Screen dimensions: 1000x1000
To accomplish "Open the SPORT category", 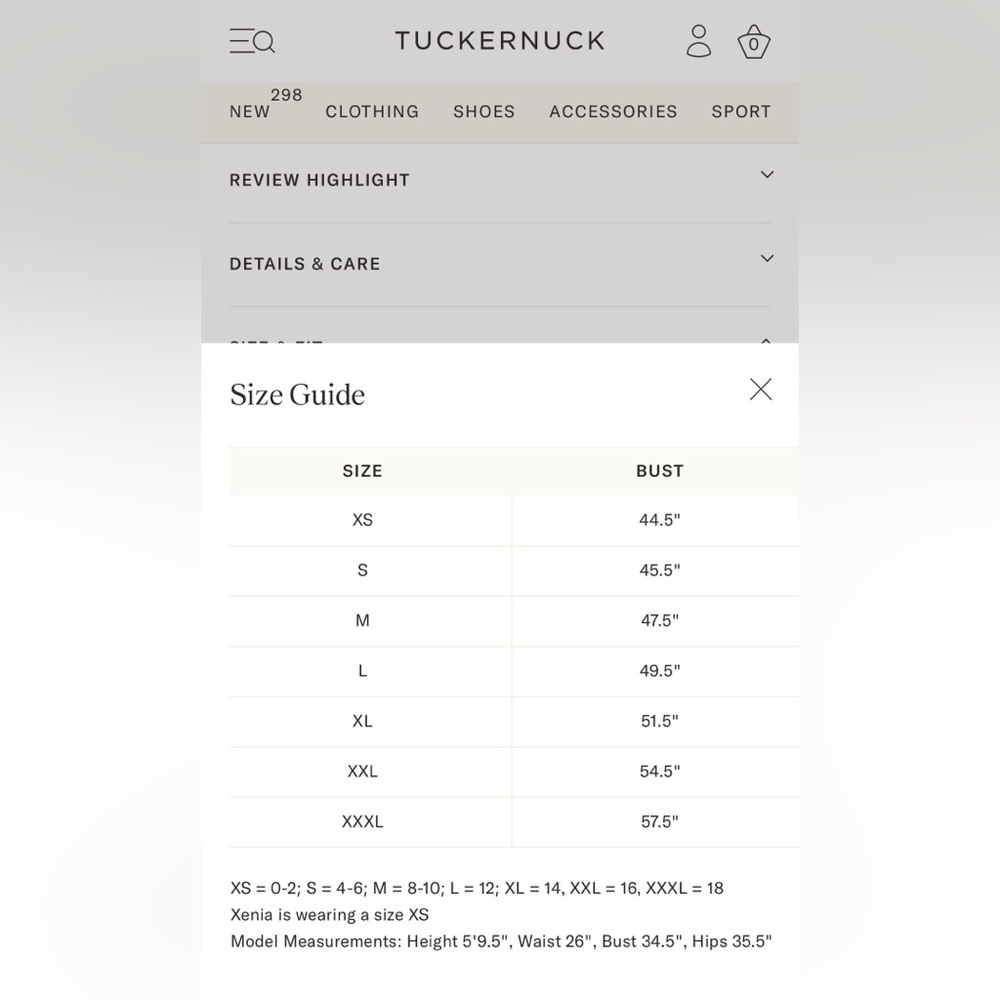I will (x=741, y=112).
